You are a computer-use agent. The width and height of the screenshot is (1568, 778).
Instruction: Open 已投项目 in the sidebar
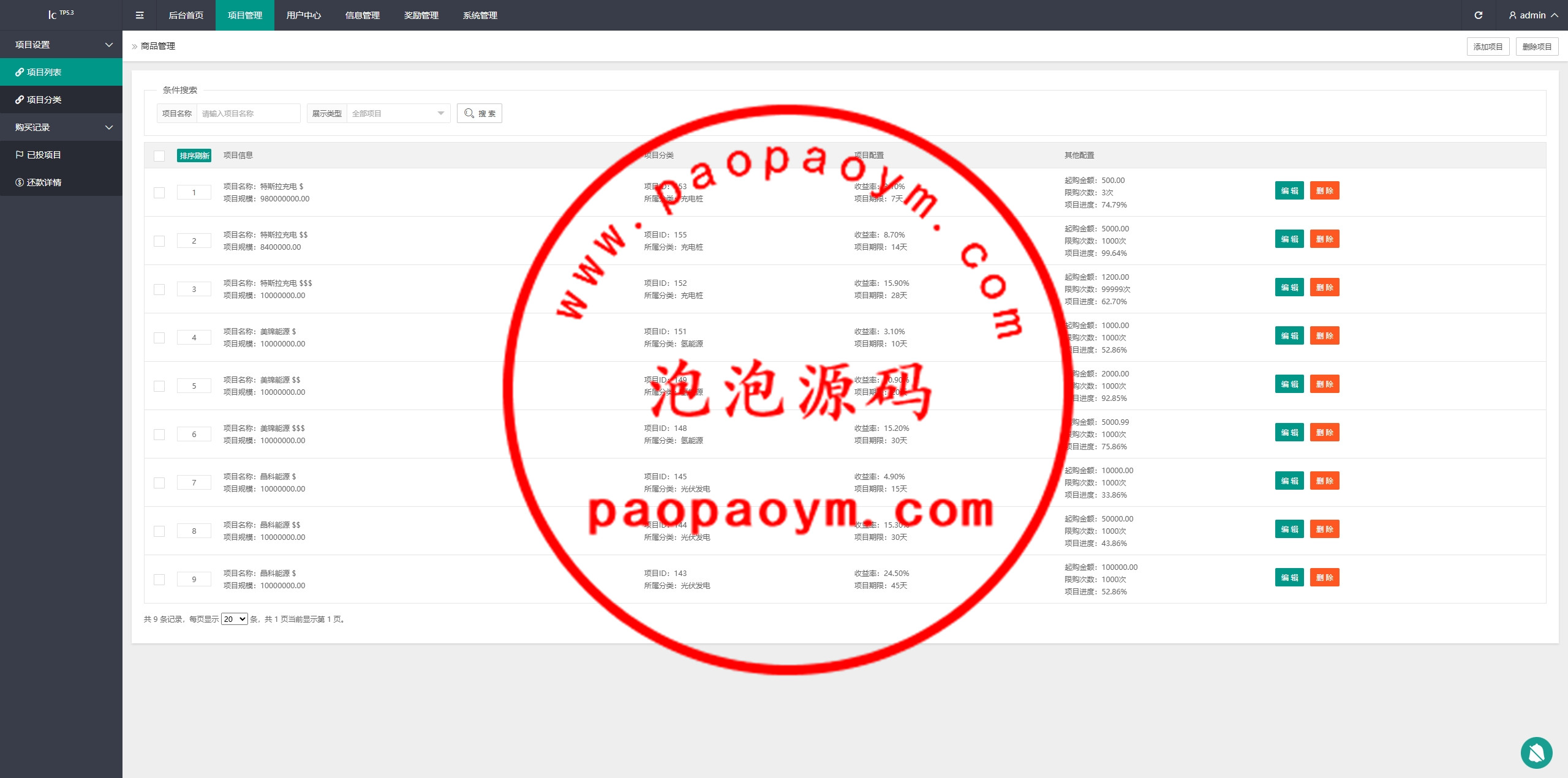(x=61, y=155)
